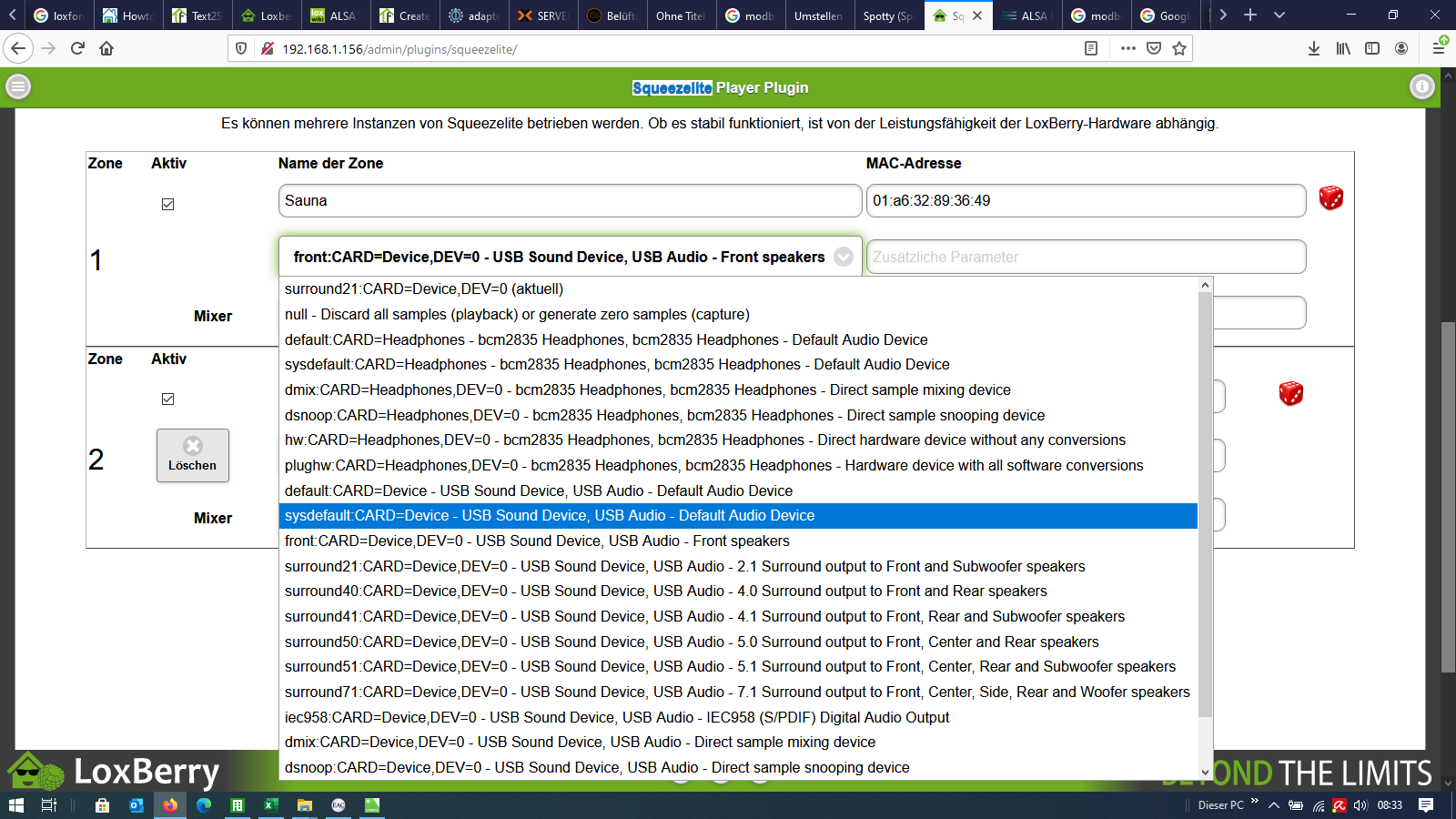Open the Windows Start menu
The height and width of the screenshot is (819, 1456).
point(16,805)
